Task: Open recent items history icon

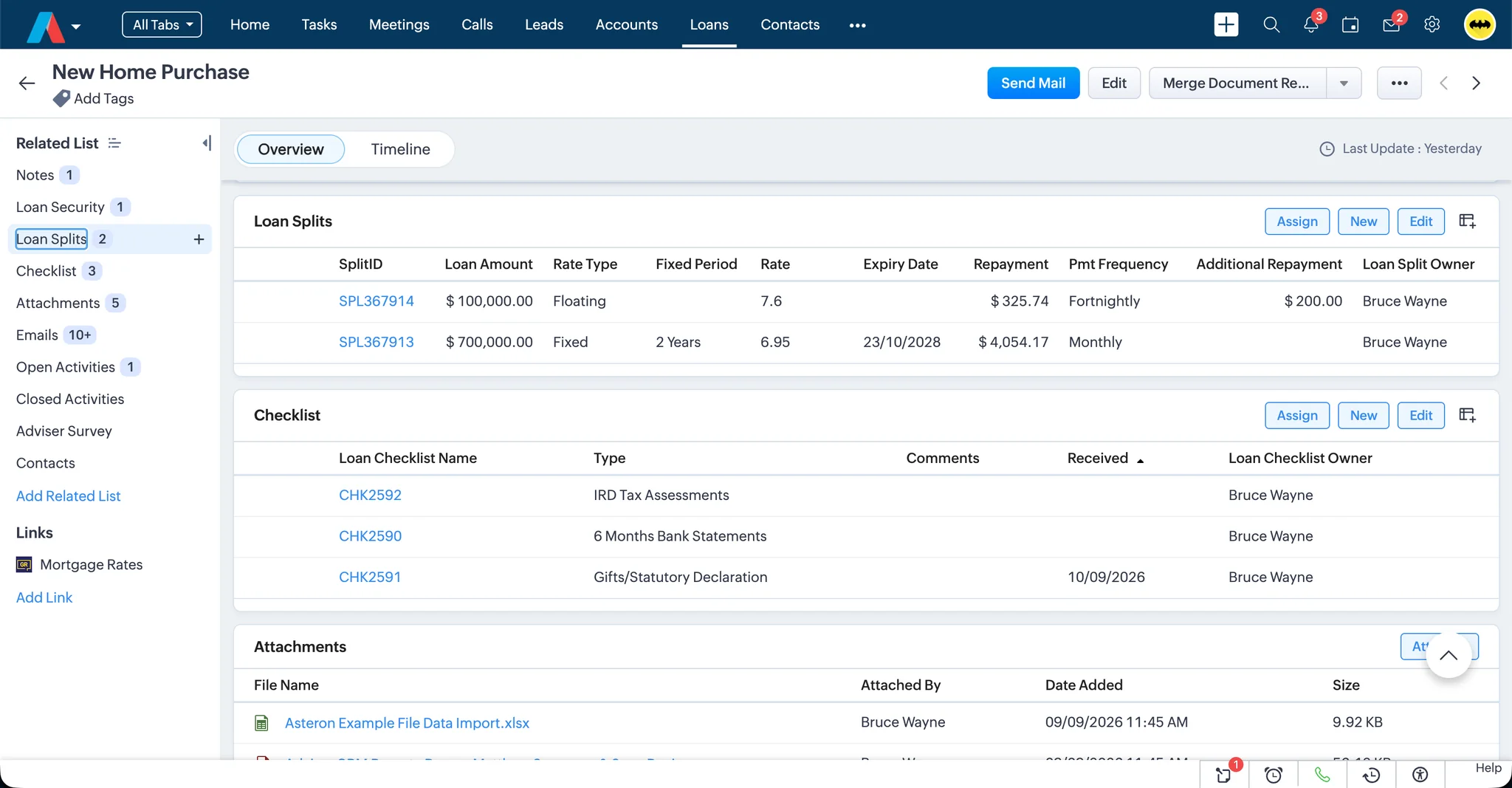Action: click(x=1371, y=775)
